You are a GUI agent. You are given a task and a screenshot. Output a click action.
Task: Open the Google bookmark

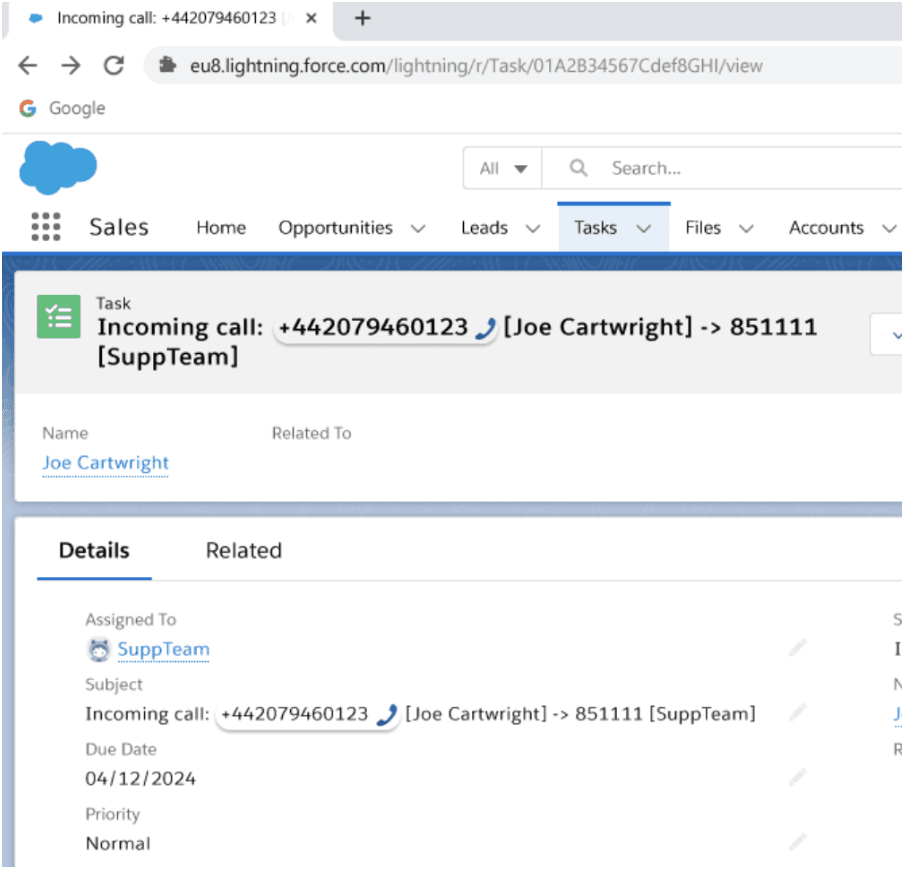click(x=62, y=108)
